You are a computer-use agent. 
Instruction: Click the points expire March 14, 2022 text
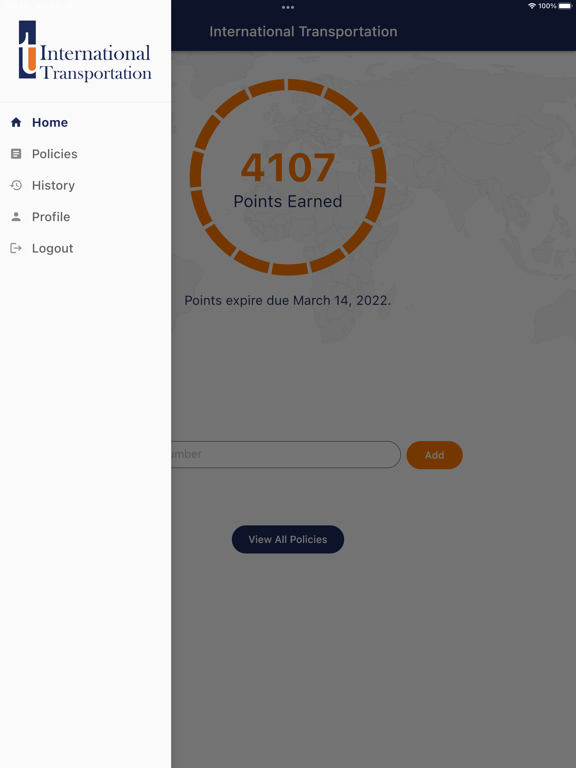(x=288, y=300)
